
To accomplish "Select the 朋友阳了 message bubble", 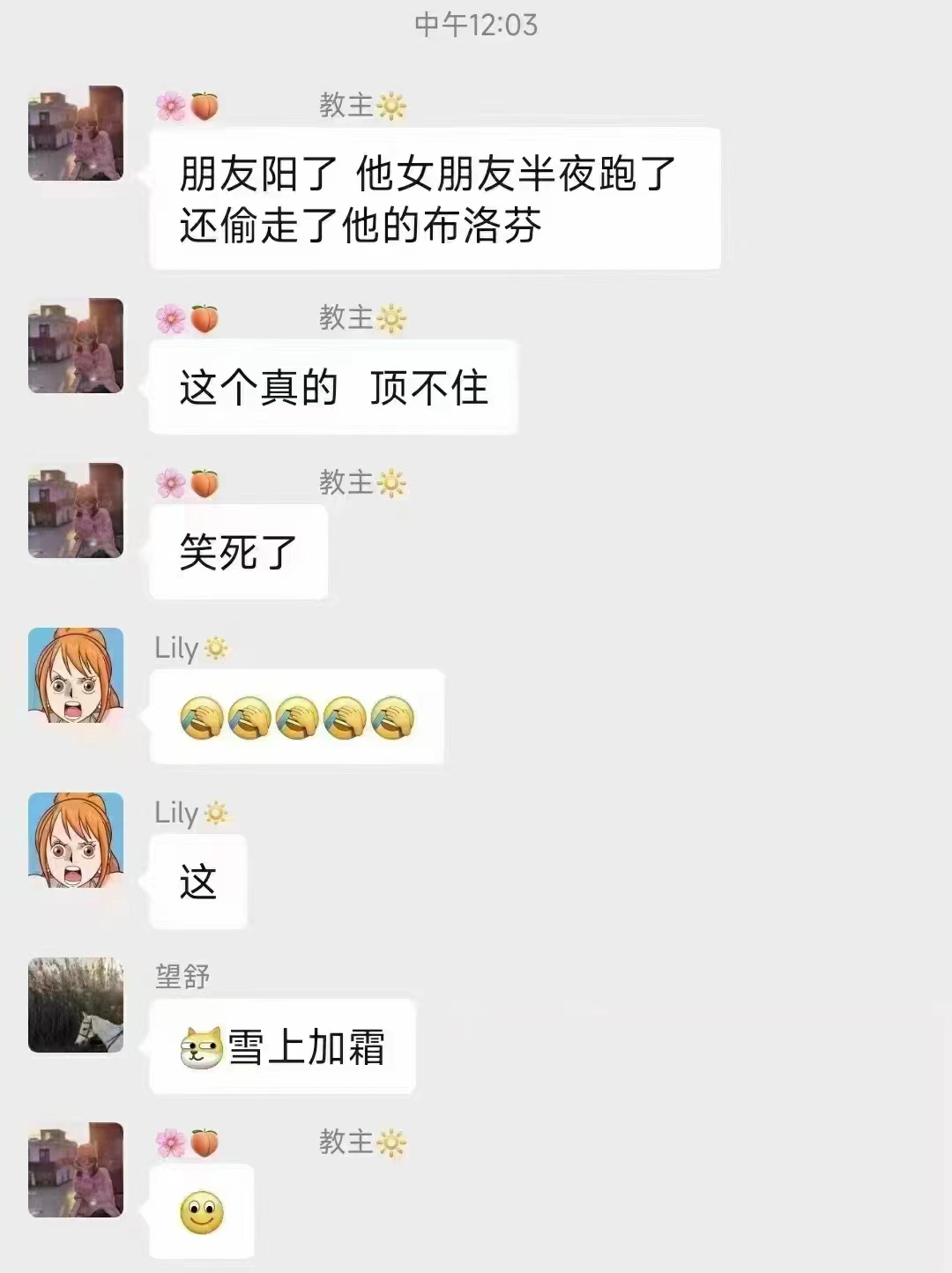I will [435, 198].
